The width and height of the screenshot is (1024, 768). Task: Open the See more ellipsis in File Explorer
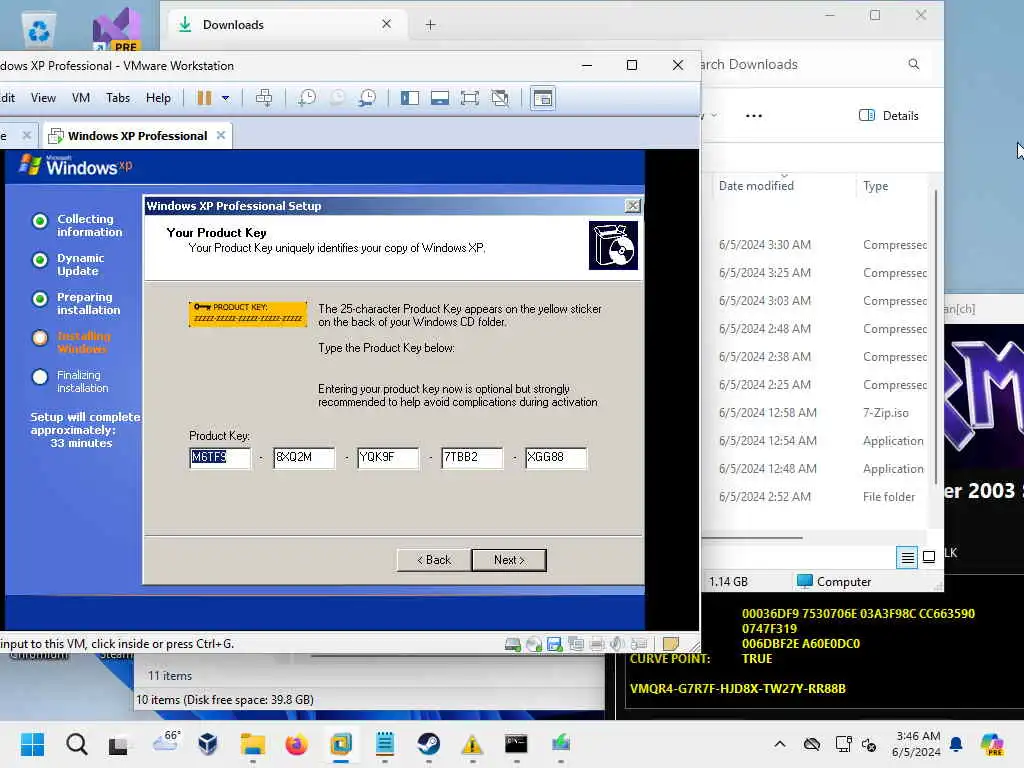click(x=754, y=116)
